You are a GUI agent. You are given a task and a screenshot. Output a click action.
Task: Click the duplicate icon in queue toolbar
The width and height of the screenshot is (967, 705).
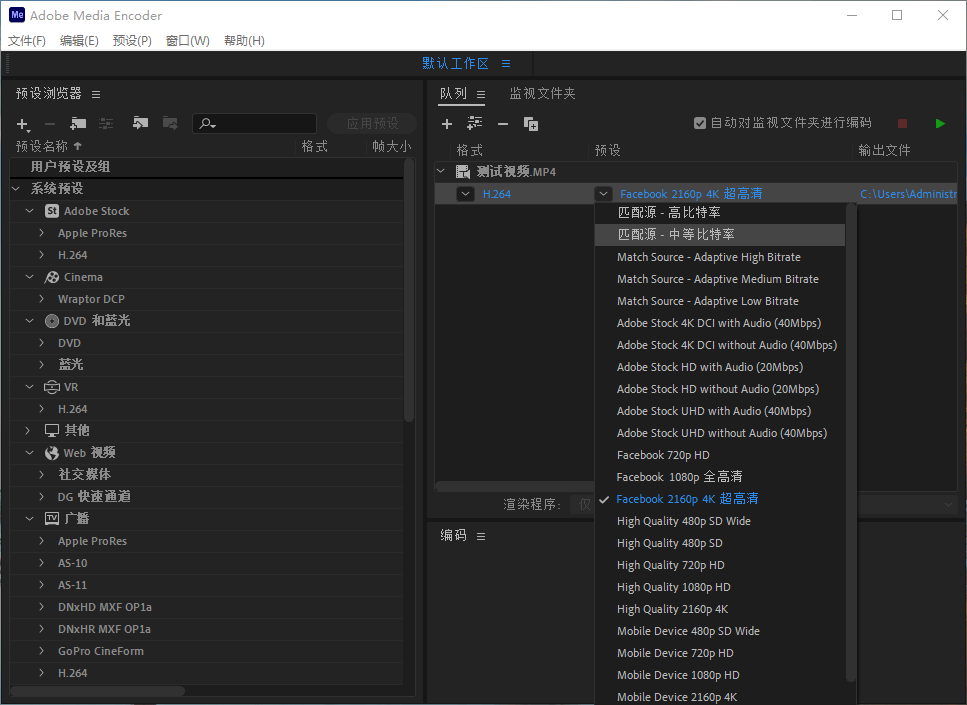pos(530,124)
